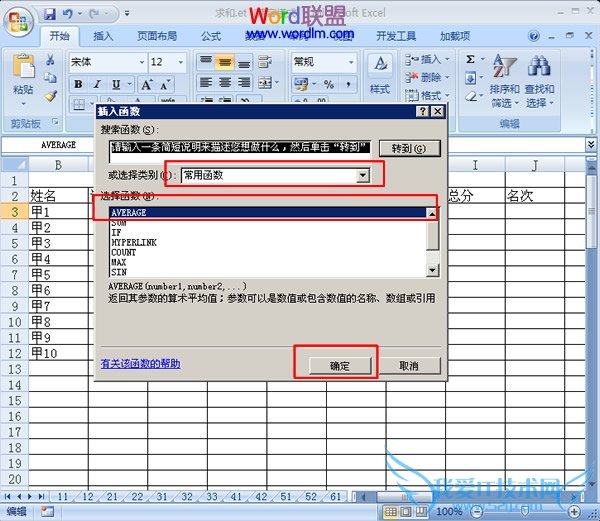The width and height of the screenshot is (600, 521).
Task: Expand the function category combo box
Action: [362, 176]
